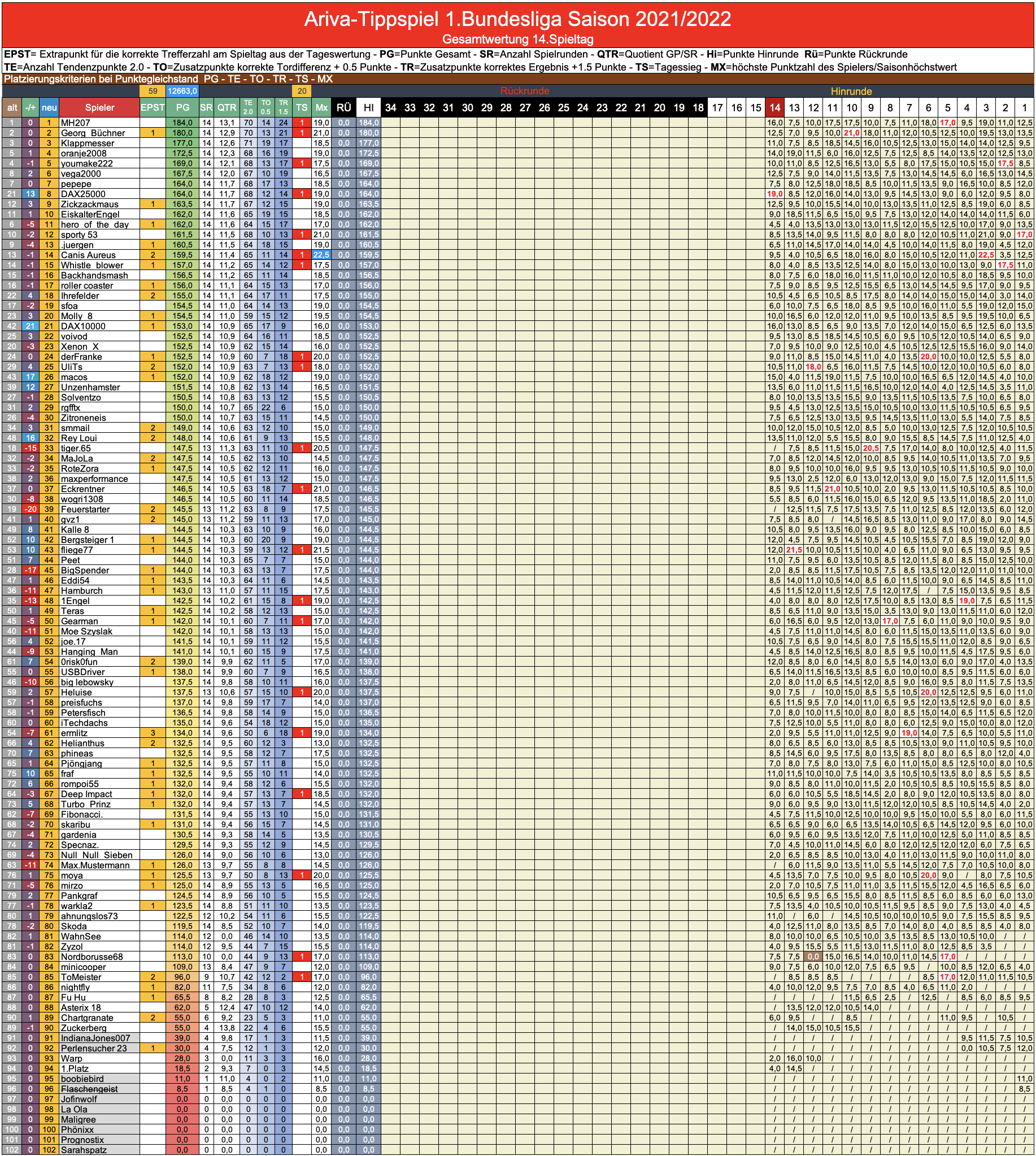
Task: Select the blue total cell '12663,0'
Action: (182, 91)
